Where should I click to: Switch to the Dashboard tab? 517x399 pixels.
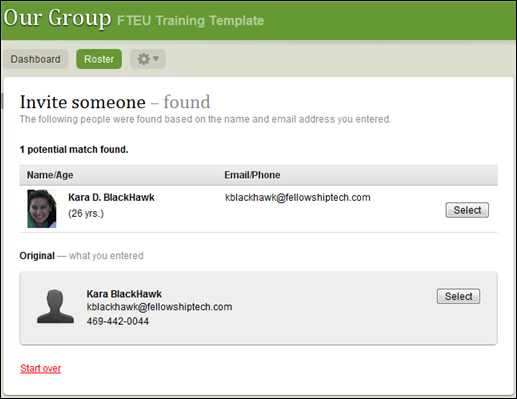click(x=36, y=59)
